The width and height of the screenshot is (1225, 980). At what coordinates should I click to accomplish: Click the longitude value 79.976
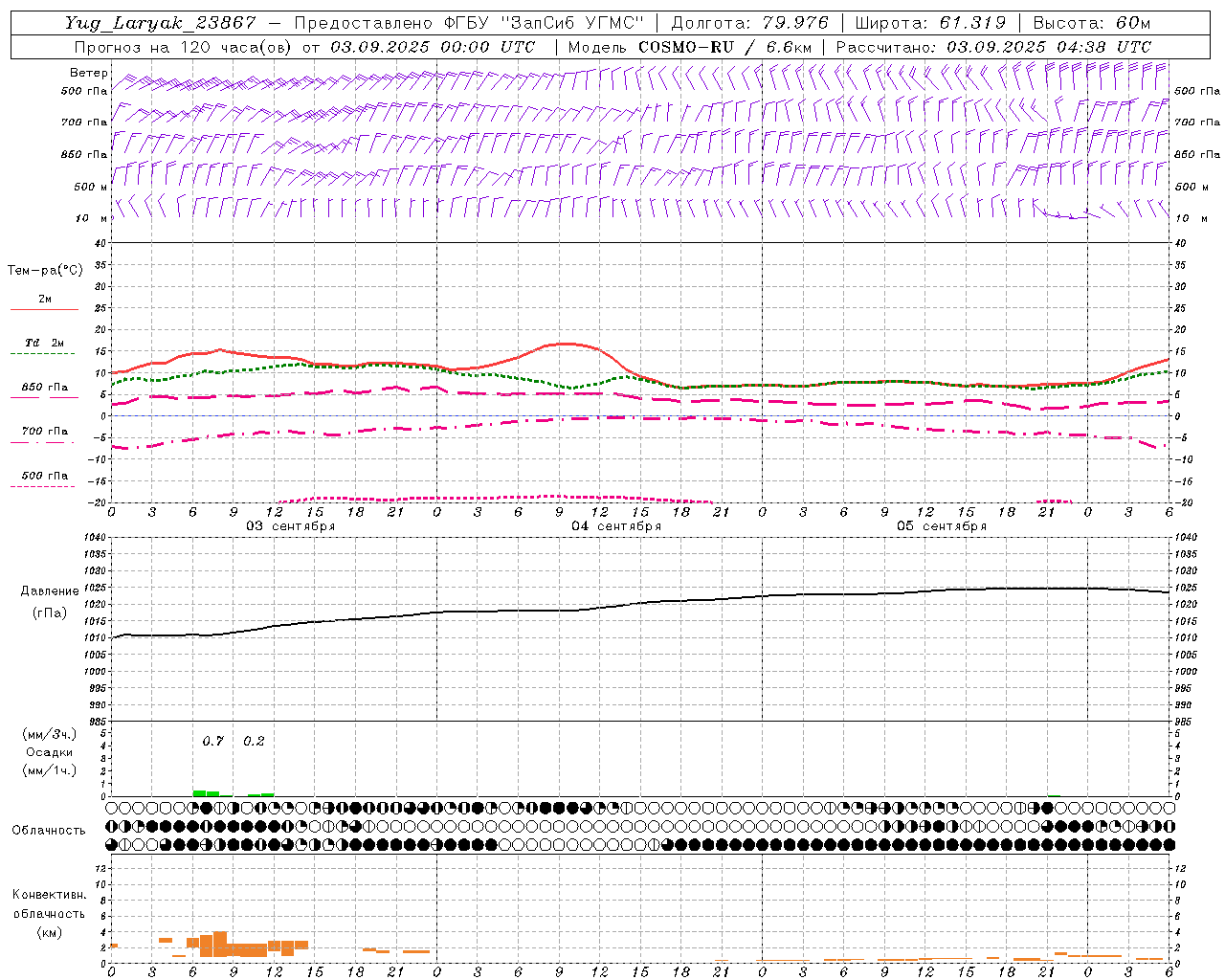(796, 23)
